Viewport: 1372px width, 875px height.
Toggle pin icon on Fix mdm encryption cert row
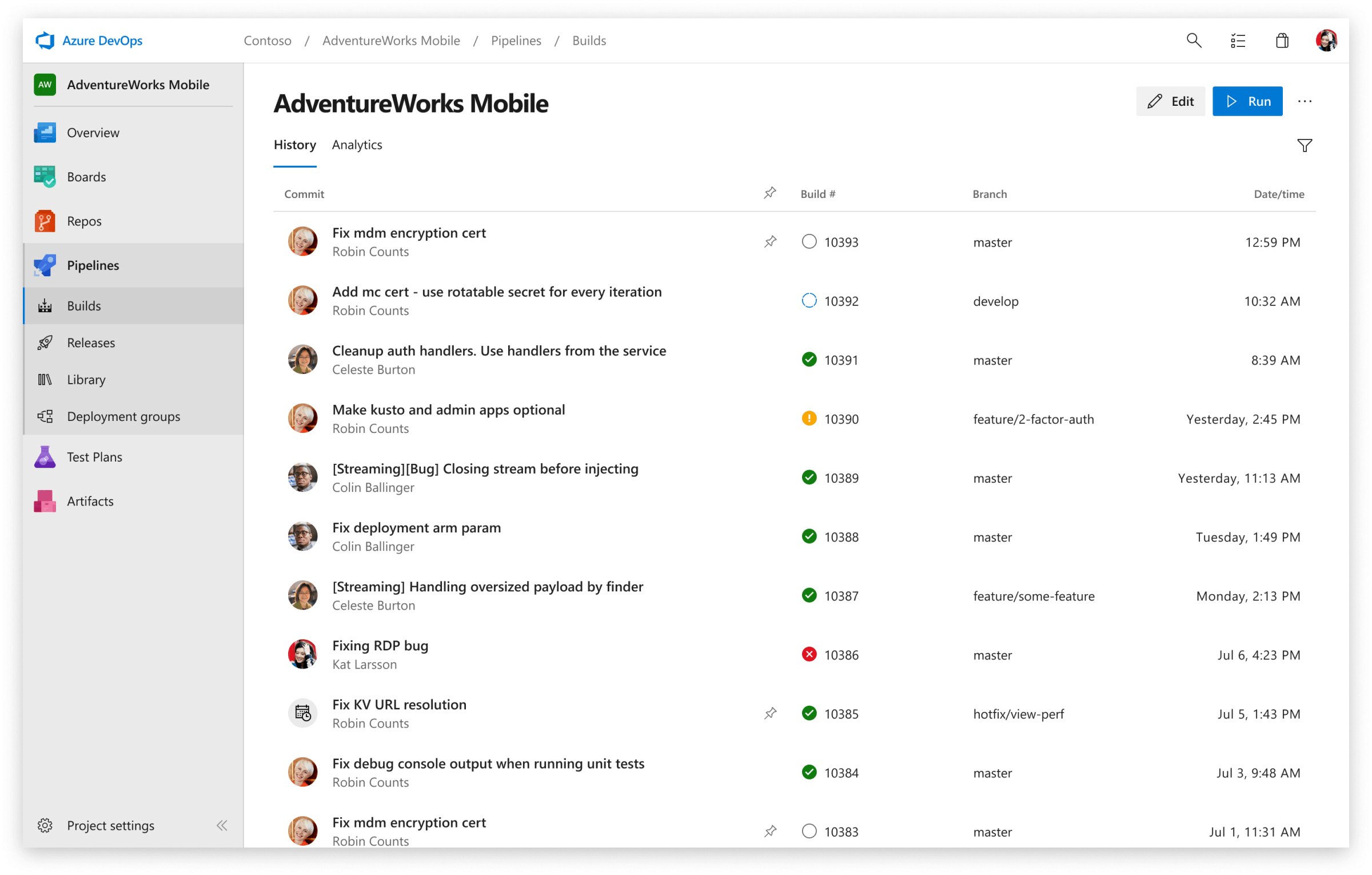tap(769, 242)
